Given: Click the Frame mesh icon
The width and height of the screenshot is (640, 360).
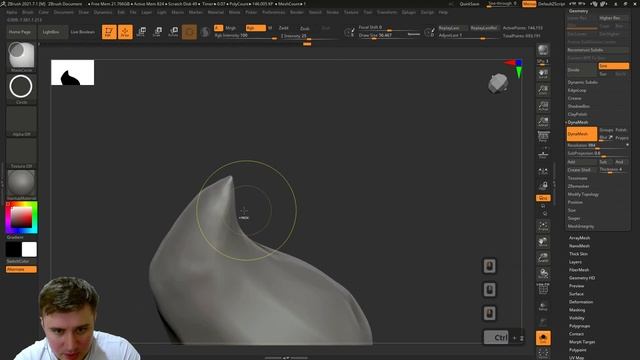Looking at the screenshot, I should pyautogui.click(x=543, y=226).
